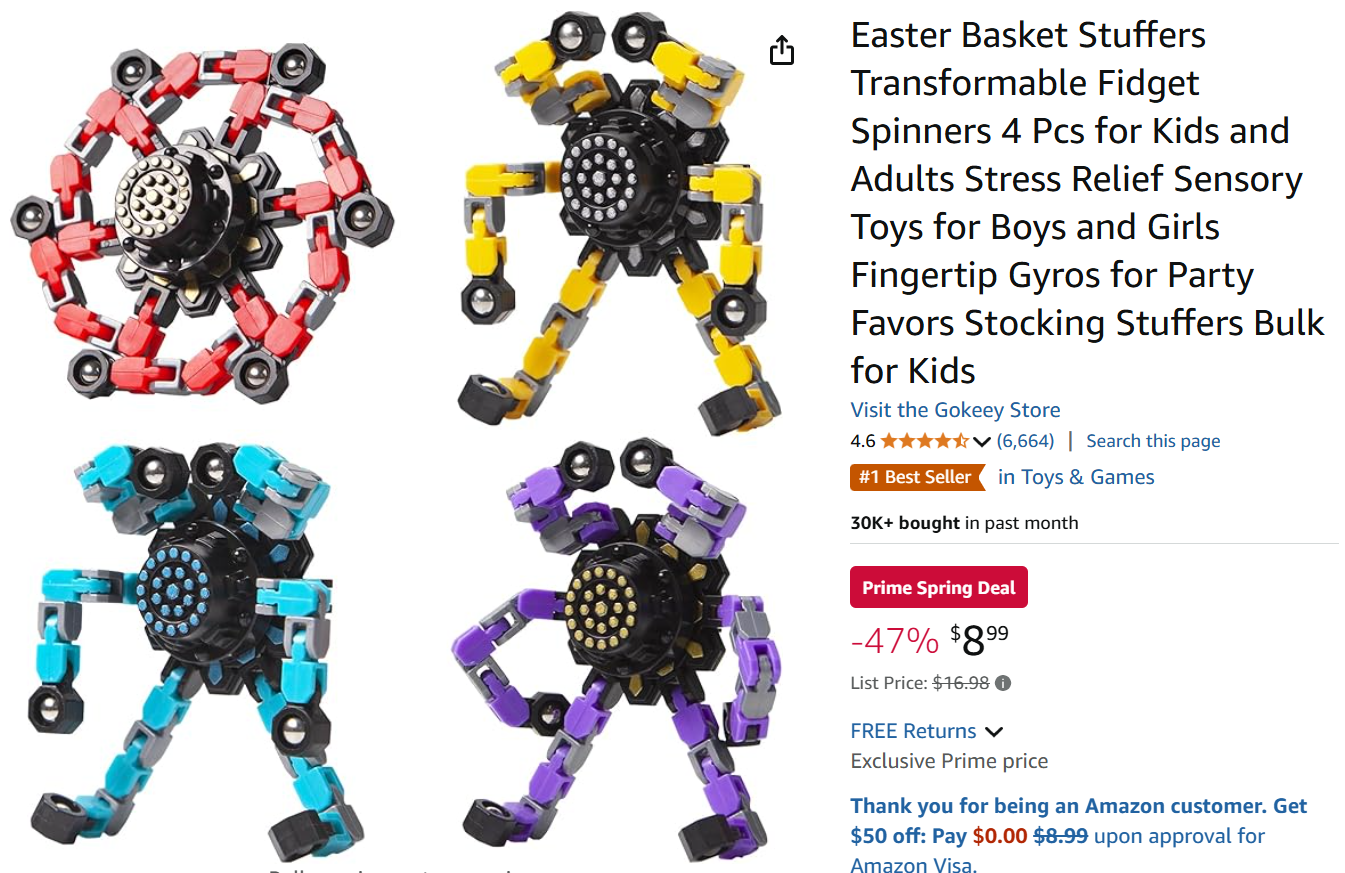Click Search this page link
Image resolution: width=1345 pixels, height=873 pixels.
[x=1153, y=441]
